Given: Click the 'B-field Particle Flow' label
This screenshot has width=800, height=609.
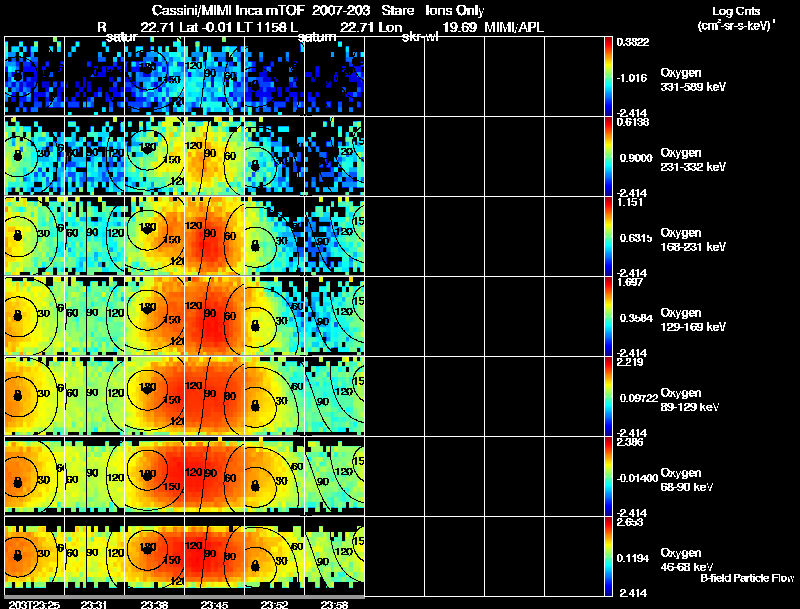Looking at the screenshot, I should (x=747, y=578).
